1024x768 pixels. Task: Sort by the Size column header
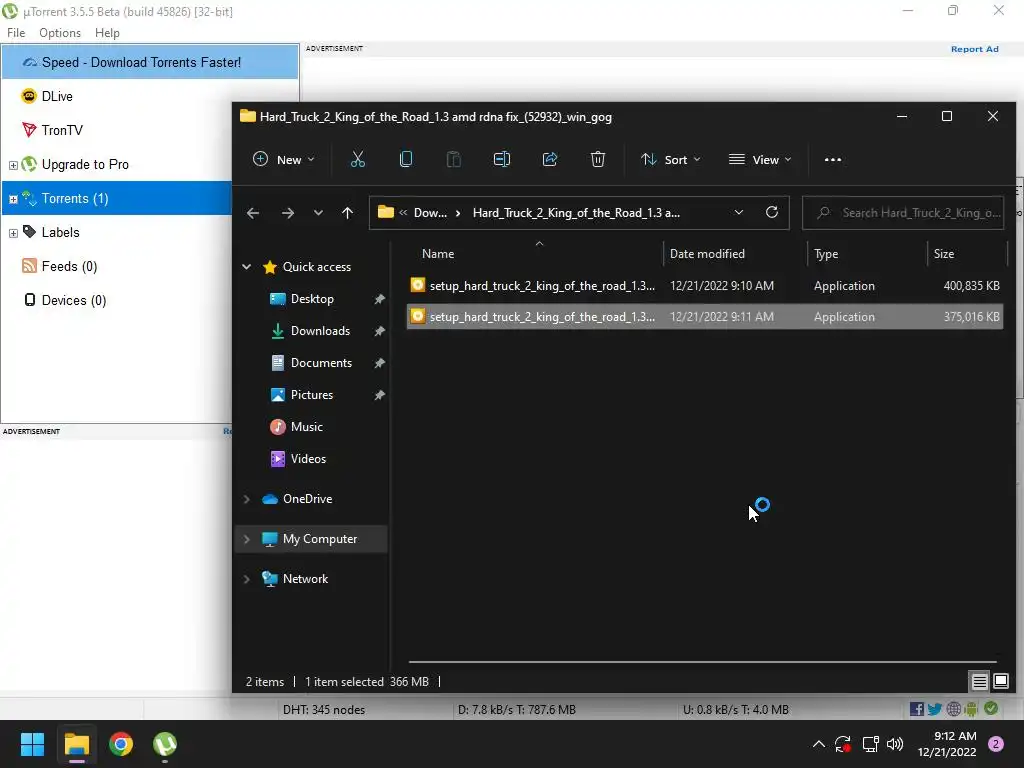[x=944, y=253]
